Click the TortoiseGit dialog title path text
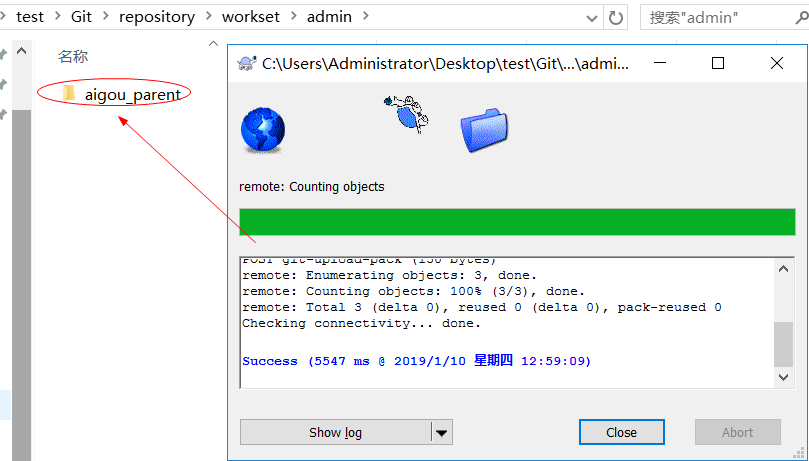This screenshot has width=809, height=461. coord(445,63)
